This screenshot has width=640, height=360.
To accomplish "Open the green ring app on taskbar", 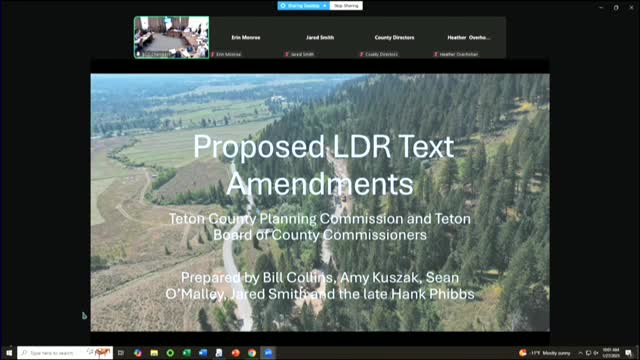I will (x=170, y=353).
